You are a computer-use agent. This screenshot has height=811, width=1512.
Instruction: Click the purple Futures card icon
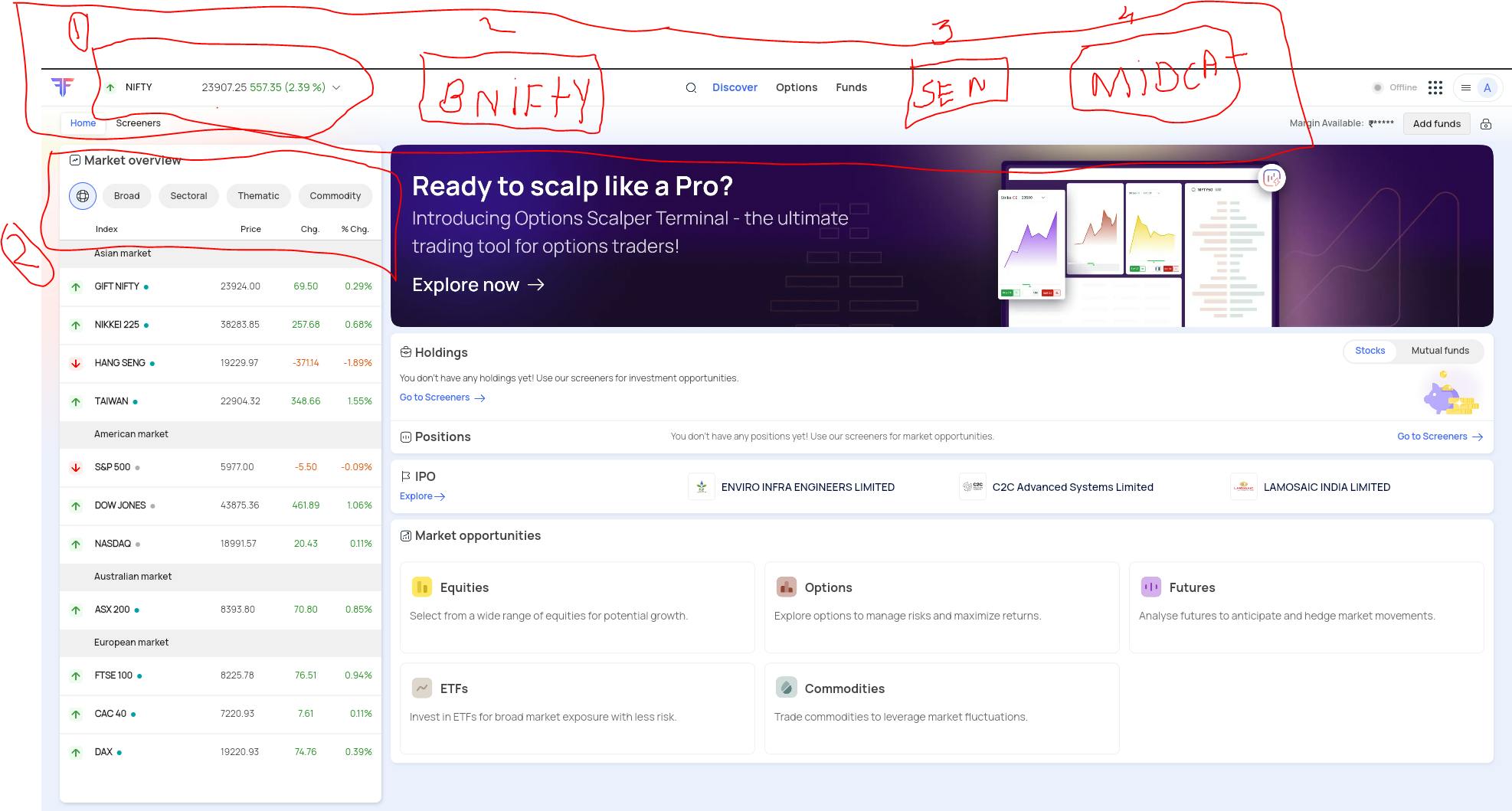pyautogui.click(x=1151, y=587)
